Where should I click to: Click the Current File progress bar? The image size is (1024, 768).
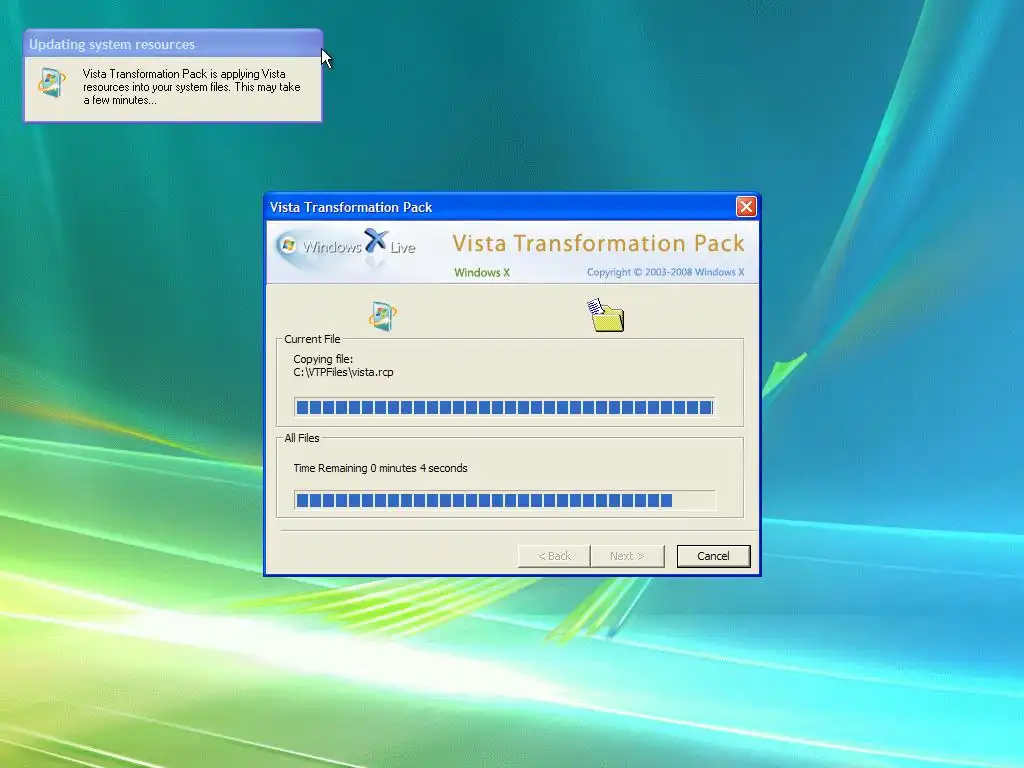click(504, 408)
